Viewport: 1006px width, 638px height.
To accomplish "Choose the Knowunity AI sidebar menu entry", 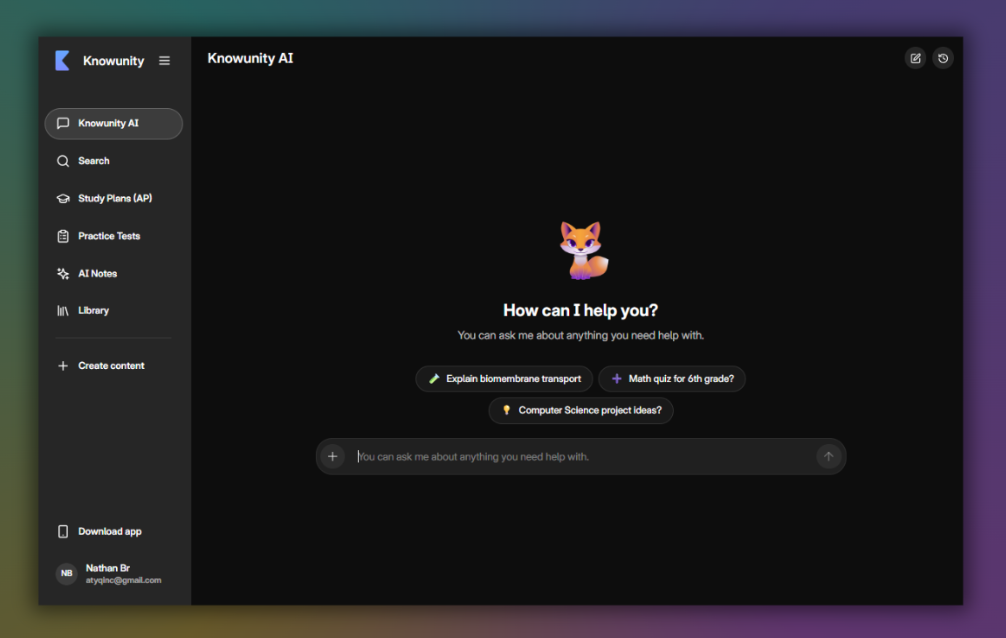I will click(x=113, y=123).
